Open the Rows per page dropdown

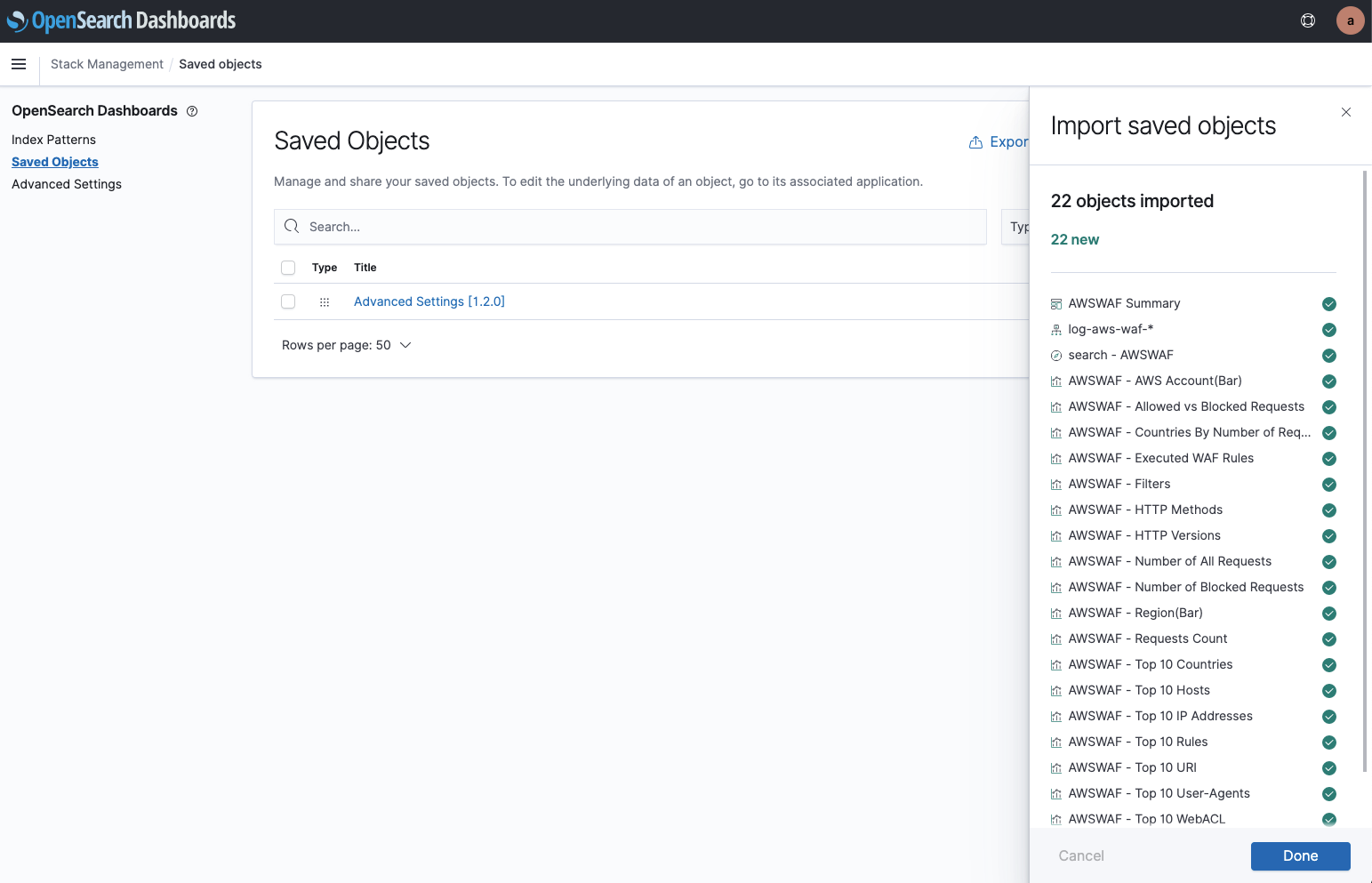347,345
